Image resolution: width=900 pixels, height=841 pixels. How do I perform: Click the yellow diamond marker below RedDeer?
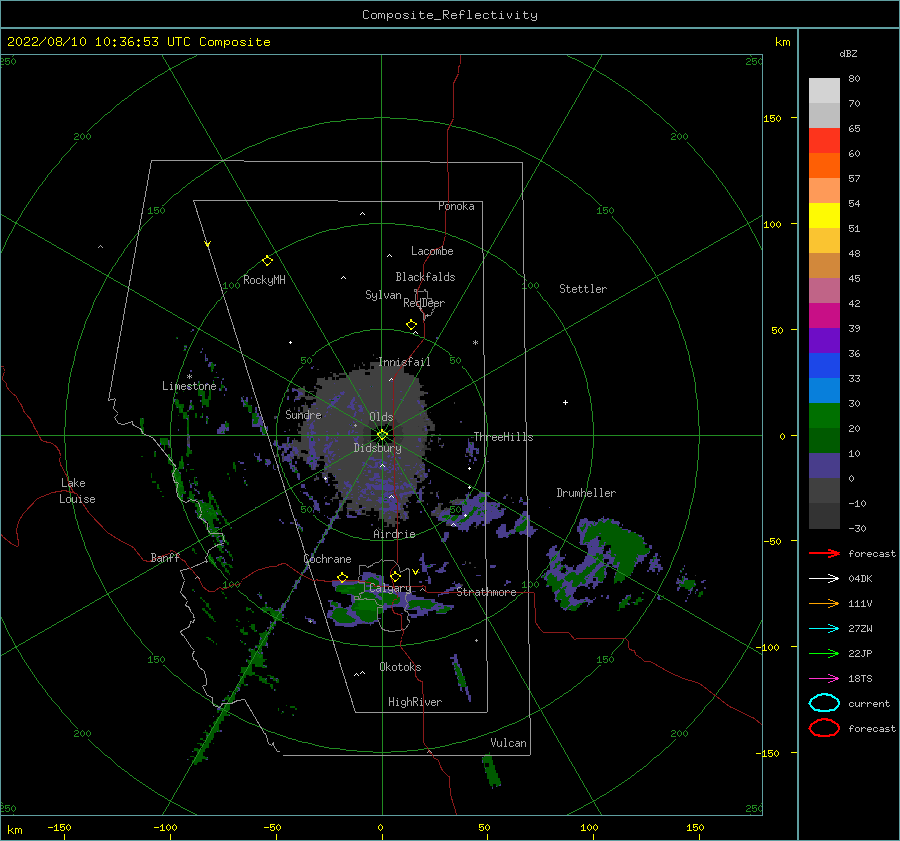point(411,325)
